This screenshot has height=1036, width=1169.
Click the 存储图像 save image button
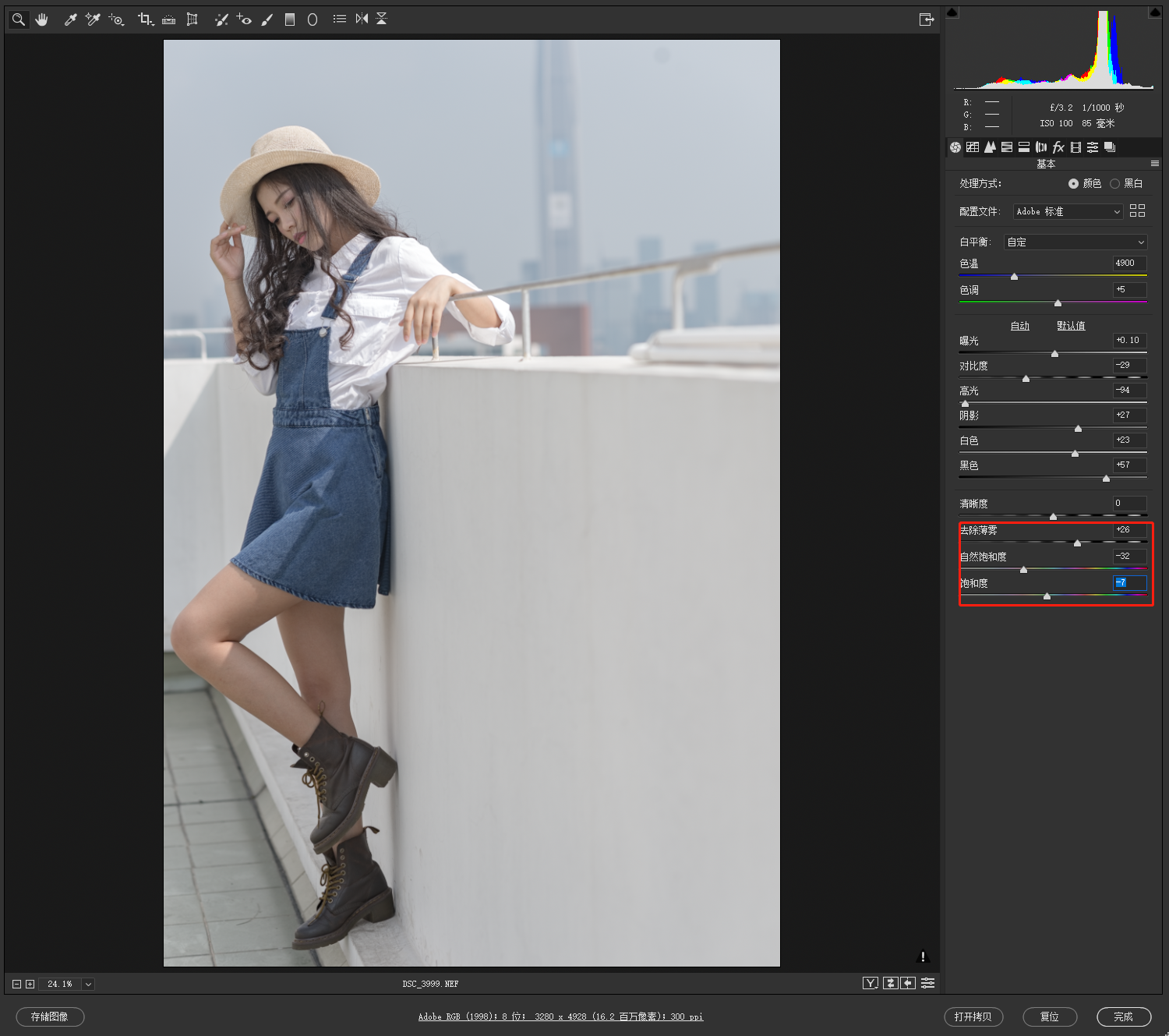50,1017
